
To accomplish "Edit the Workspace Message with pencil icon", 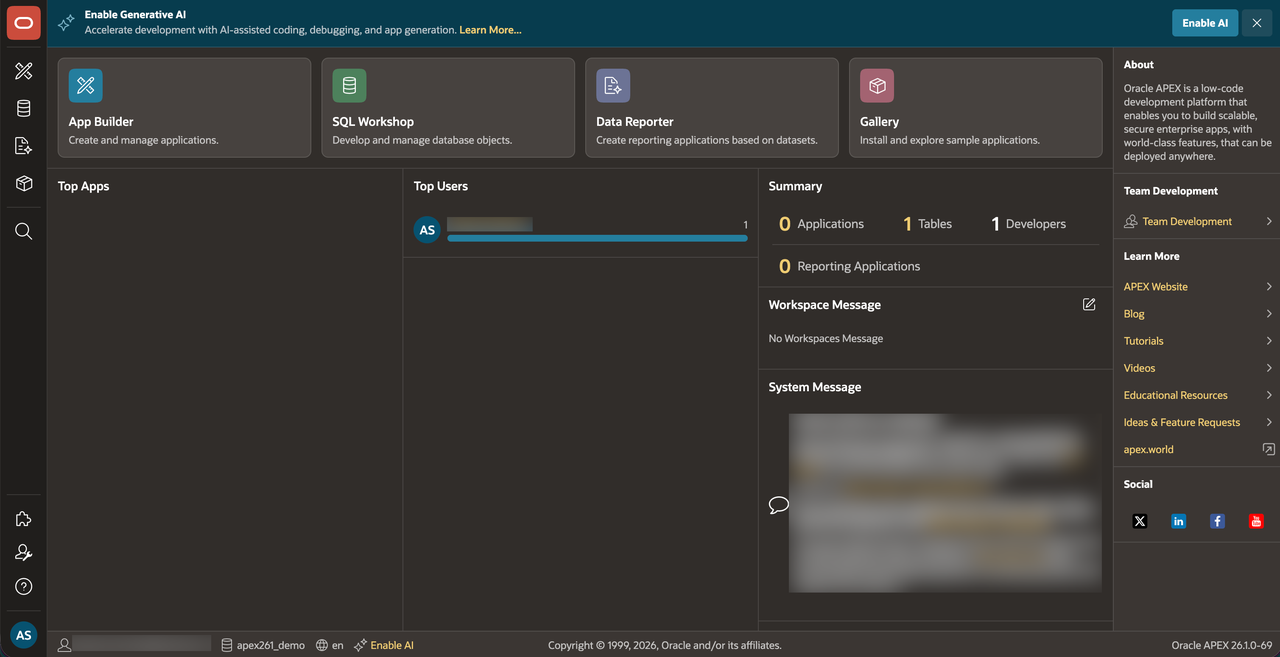I will [1089, 304].
